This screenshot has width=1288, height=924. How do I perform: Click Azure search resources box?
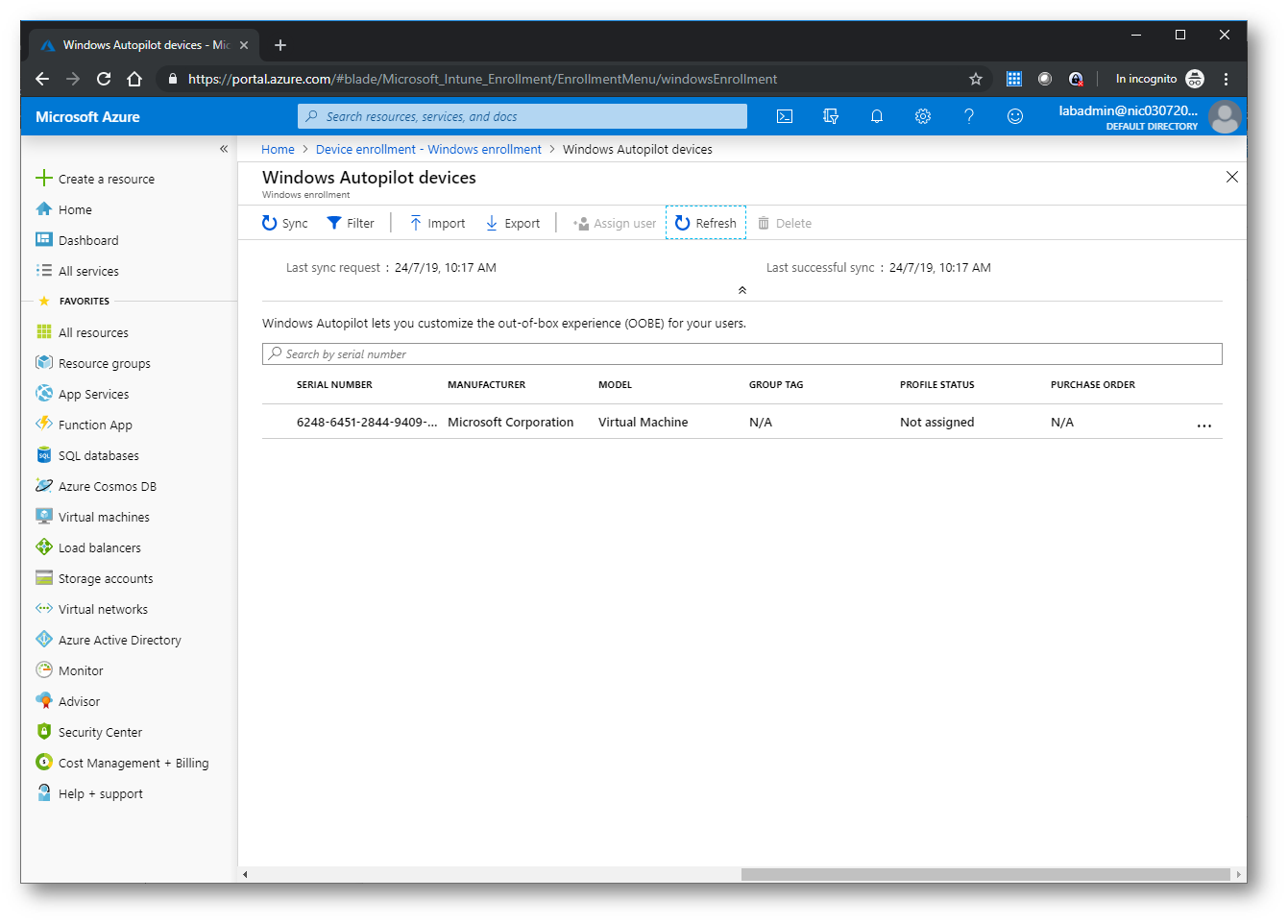tap(522, 116)
